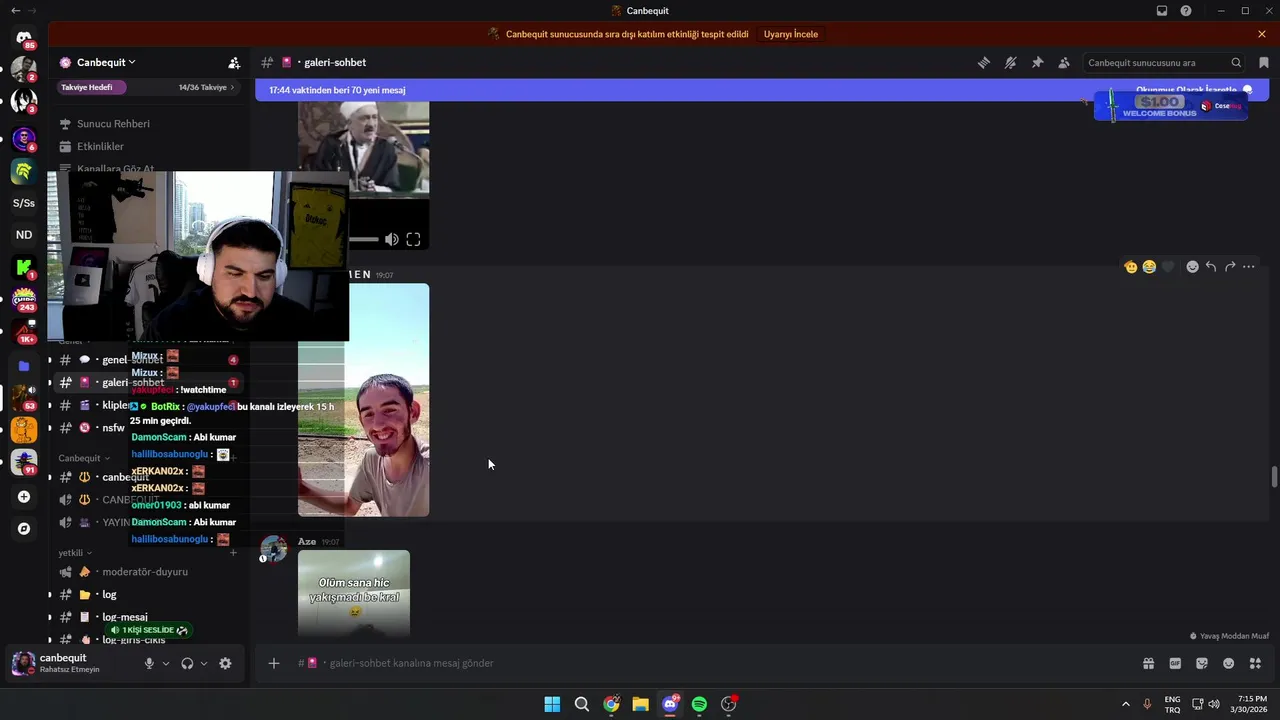1280x720 pixels.
Task: Add salute emoji reaction to message
Action: 1131,267
